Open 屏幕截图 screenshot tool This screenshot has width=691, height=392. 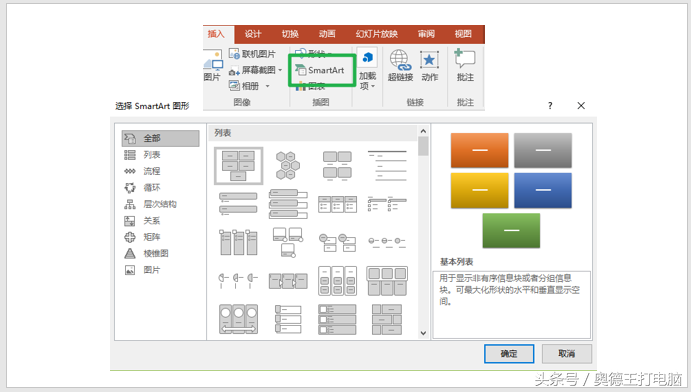click(x=253, y=70)
